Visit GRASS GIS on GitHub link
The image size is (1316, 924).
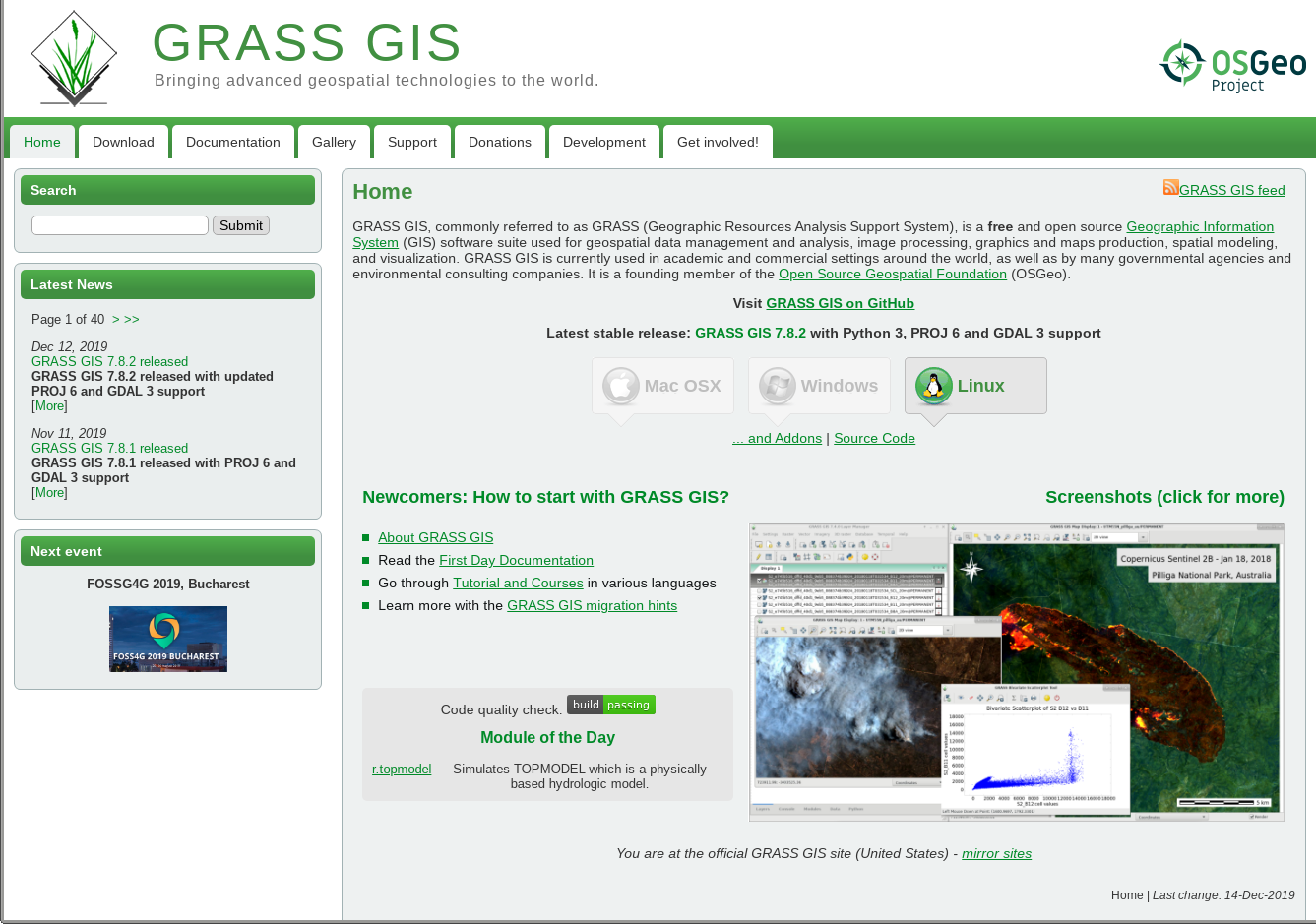click(x=841, y=303)
